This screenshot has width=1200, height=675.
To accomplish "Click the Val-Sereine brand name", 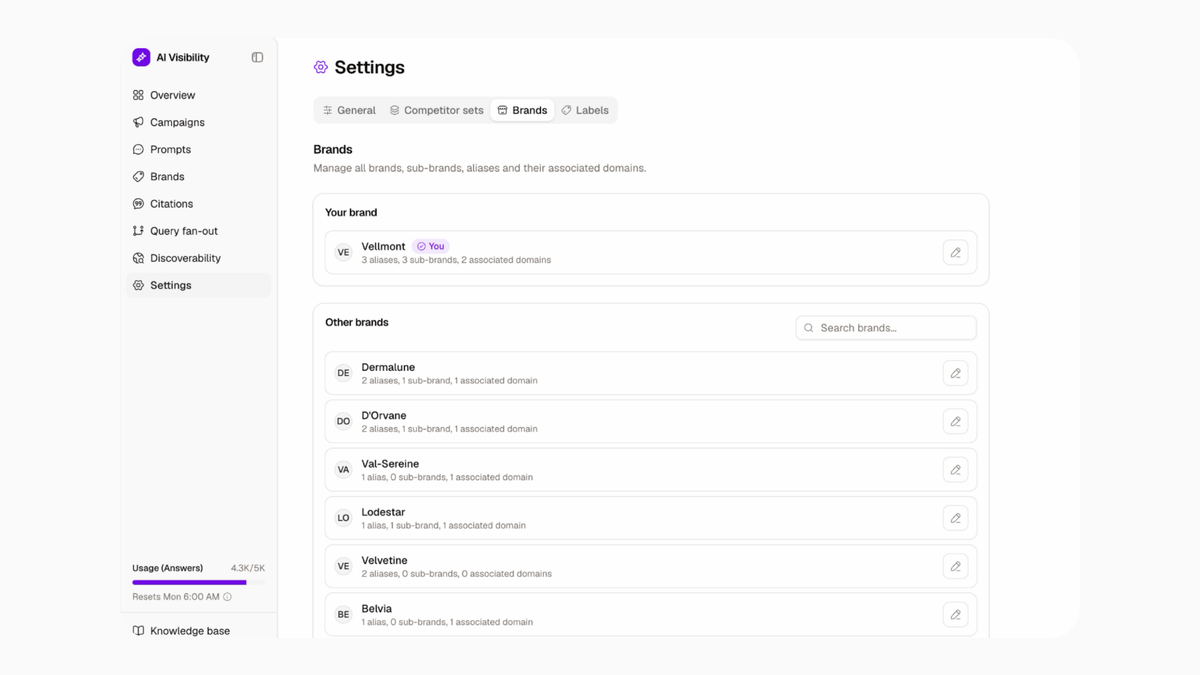I will [x=390, y=464].
